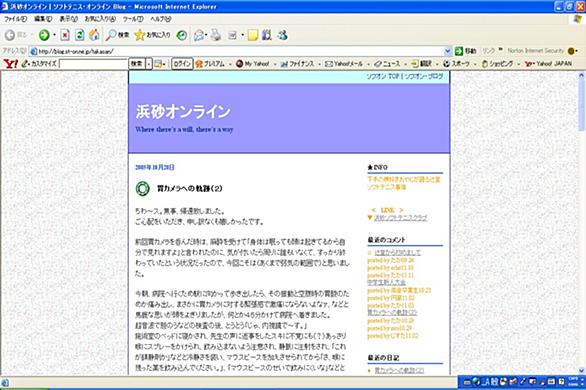Viewport: 586px width, 390px height.
Task: Open Yahoo!メール toolbar button
Action: click(344, 64)
